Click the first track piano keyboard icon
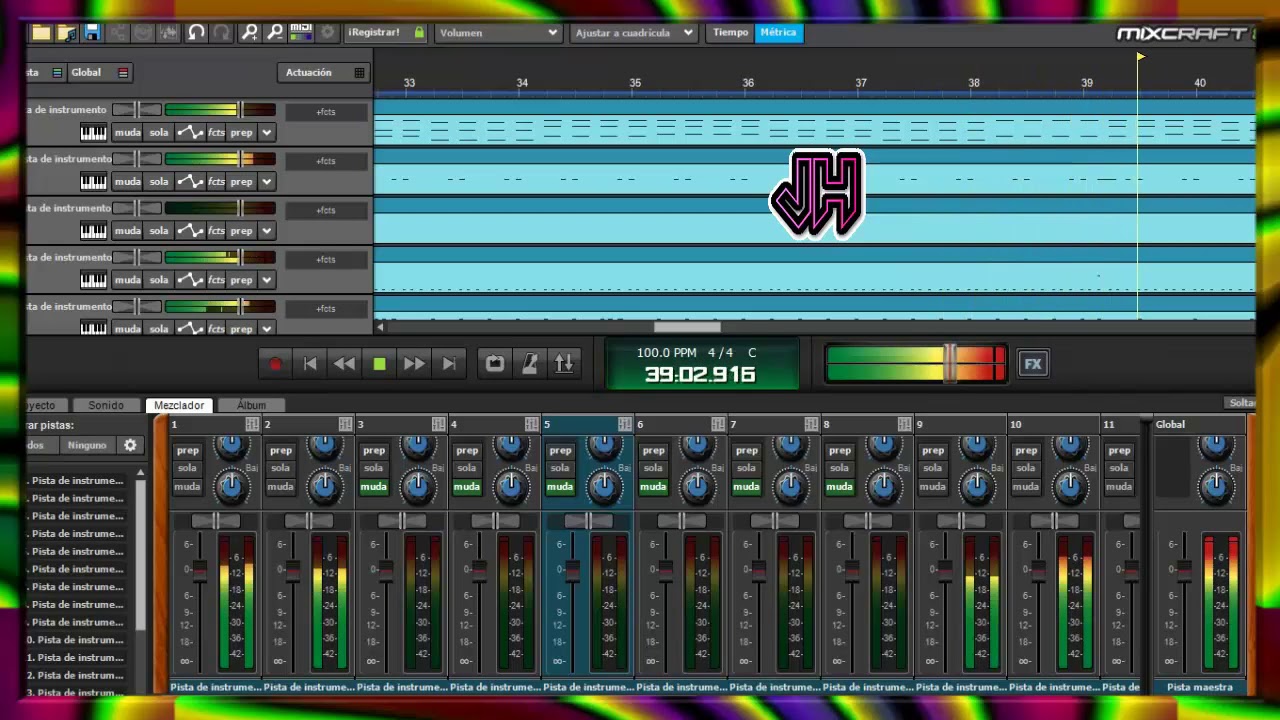 tap(93, 132)
